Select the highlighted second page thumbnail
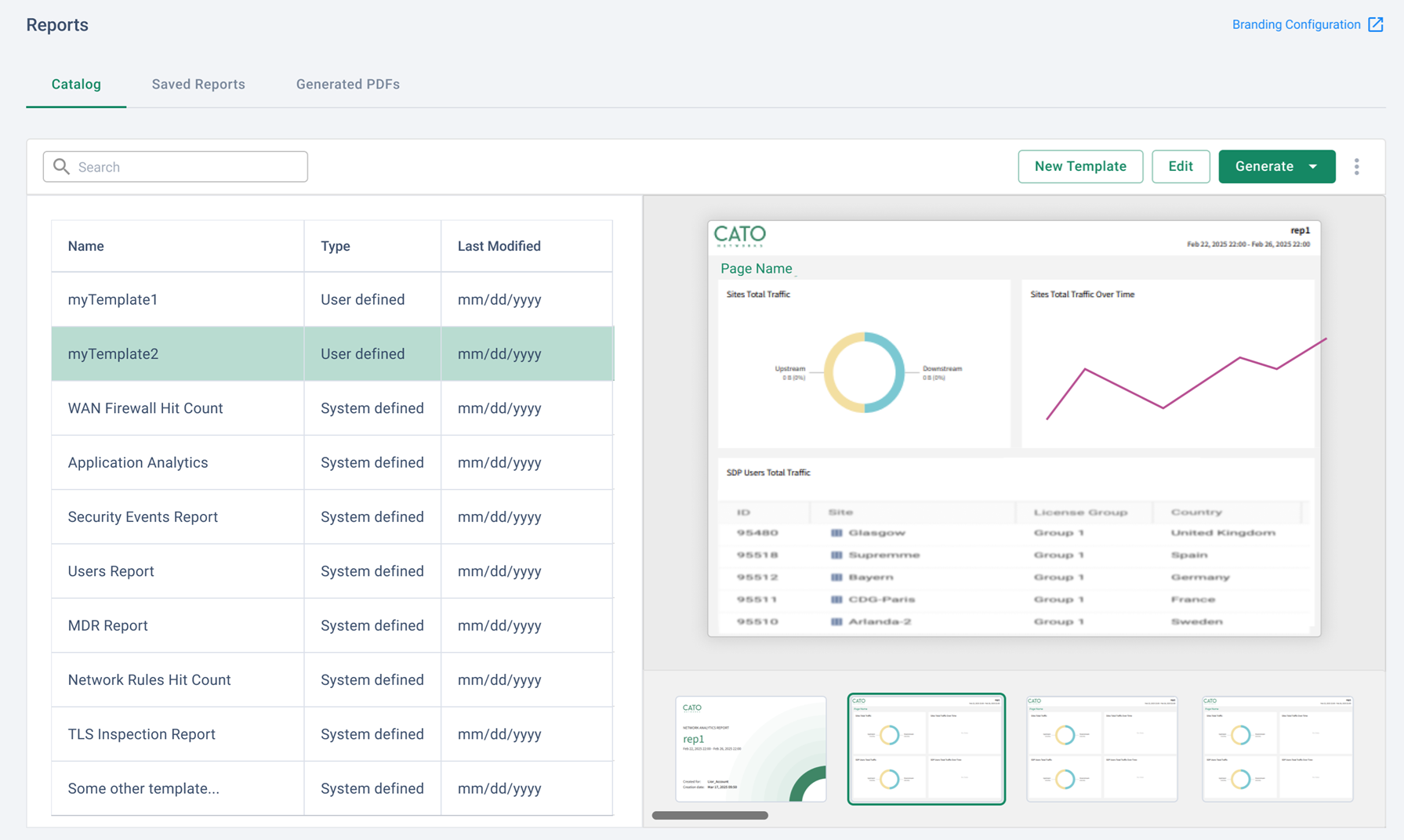 pyautogui.click(x=927, y=748)
